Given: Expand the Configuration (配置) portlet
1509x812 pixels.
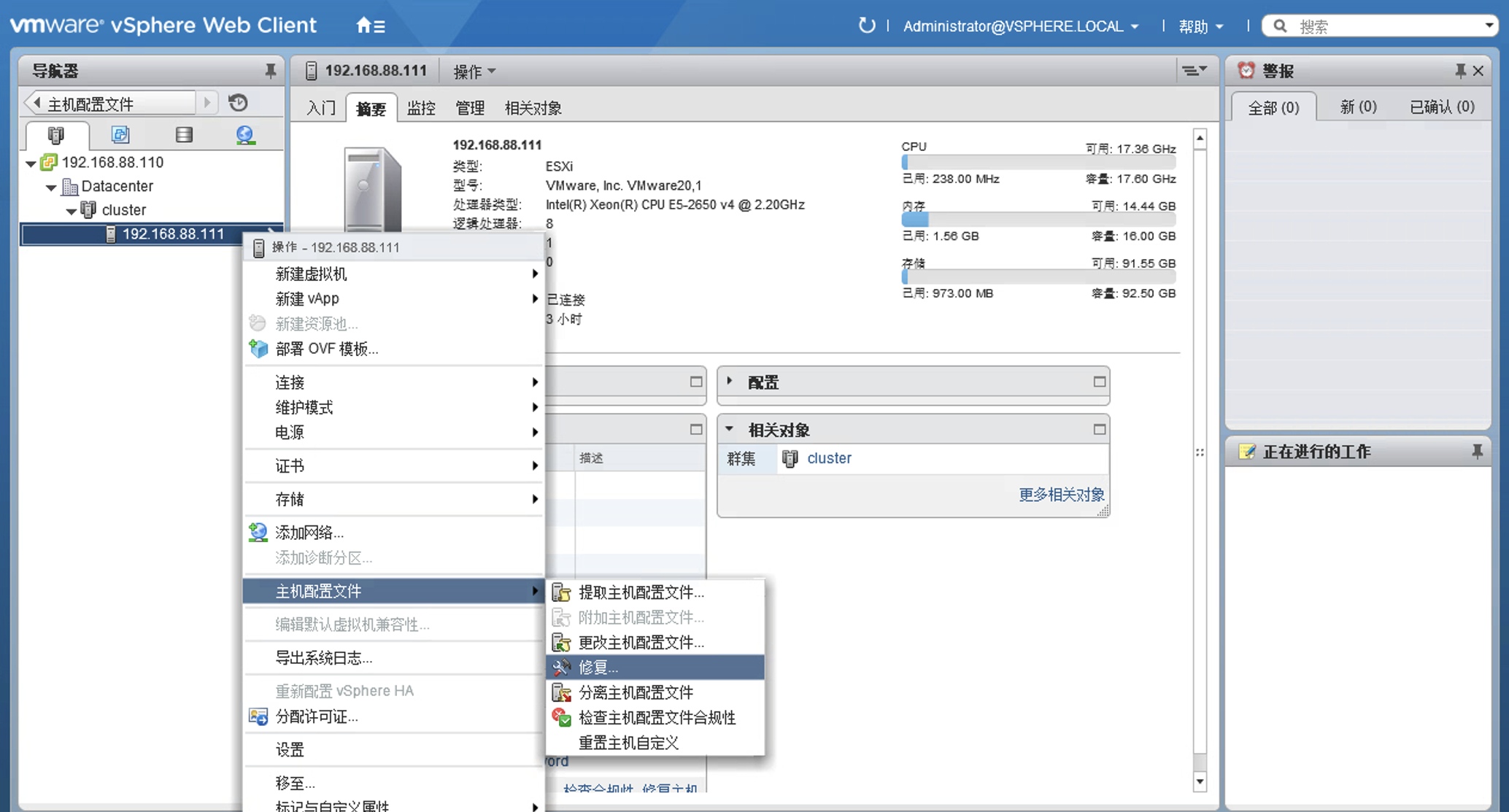Looking at the screenshot, I should pos(730,381).
